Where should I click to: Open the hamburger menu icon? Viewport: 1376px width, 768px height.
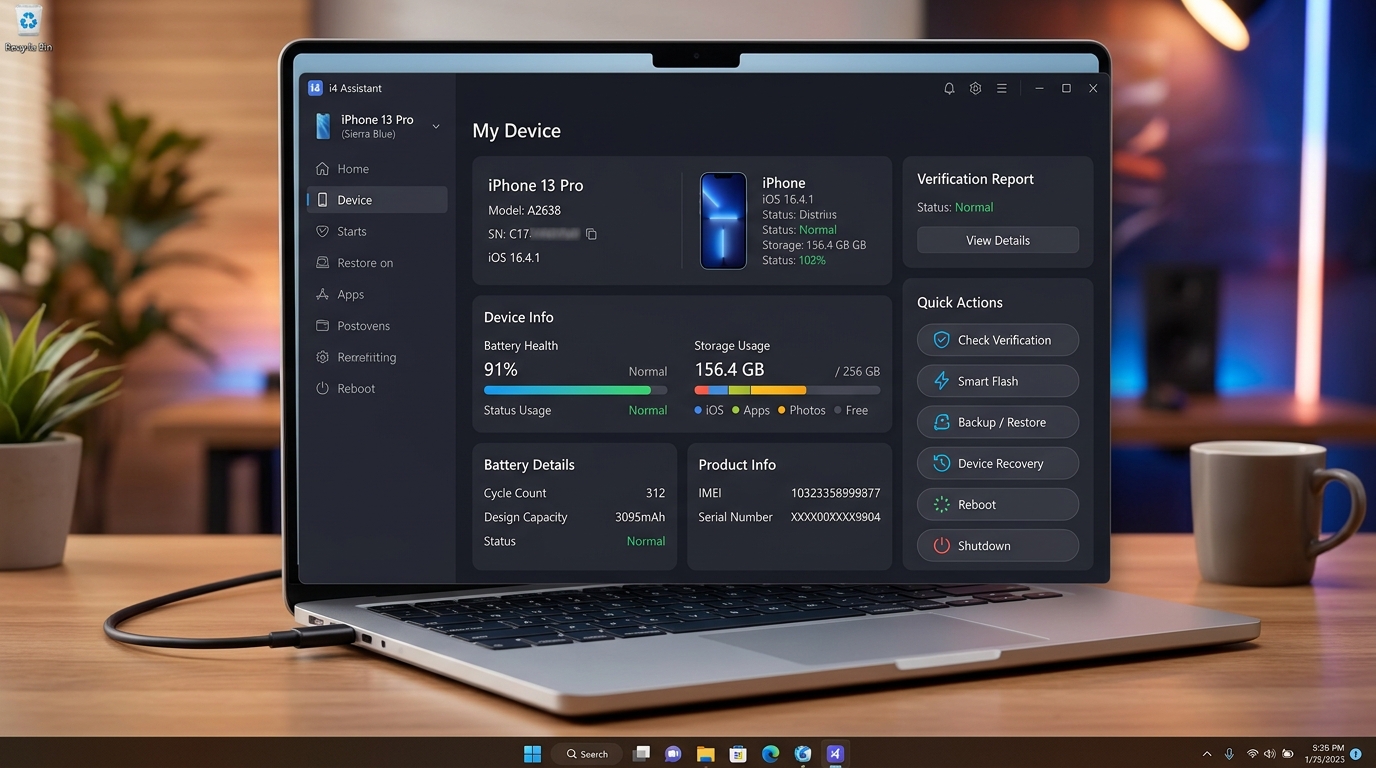[x=1001, y=89]
